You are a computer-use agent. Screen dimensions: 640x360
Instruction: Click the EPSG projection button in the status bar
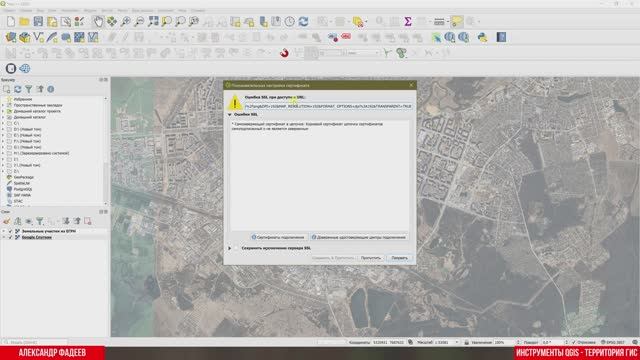[x=613, y=342]
